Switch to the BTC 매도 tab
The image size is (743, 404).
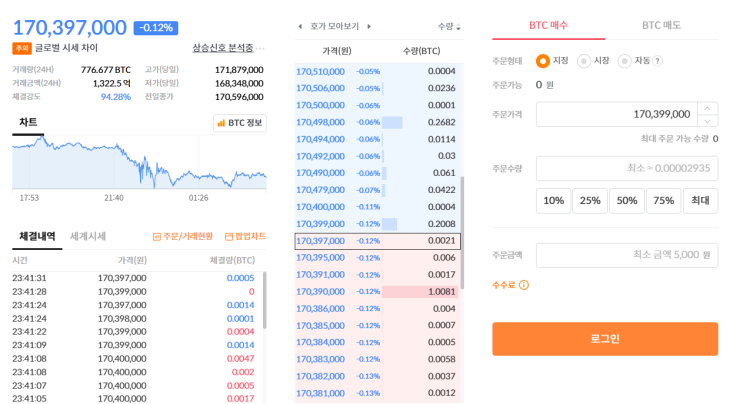click(x=661, y=25)
